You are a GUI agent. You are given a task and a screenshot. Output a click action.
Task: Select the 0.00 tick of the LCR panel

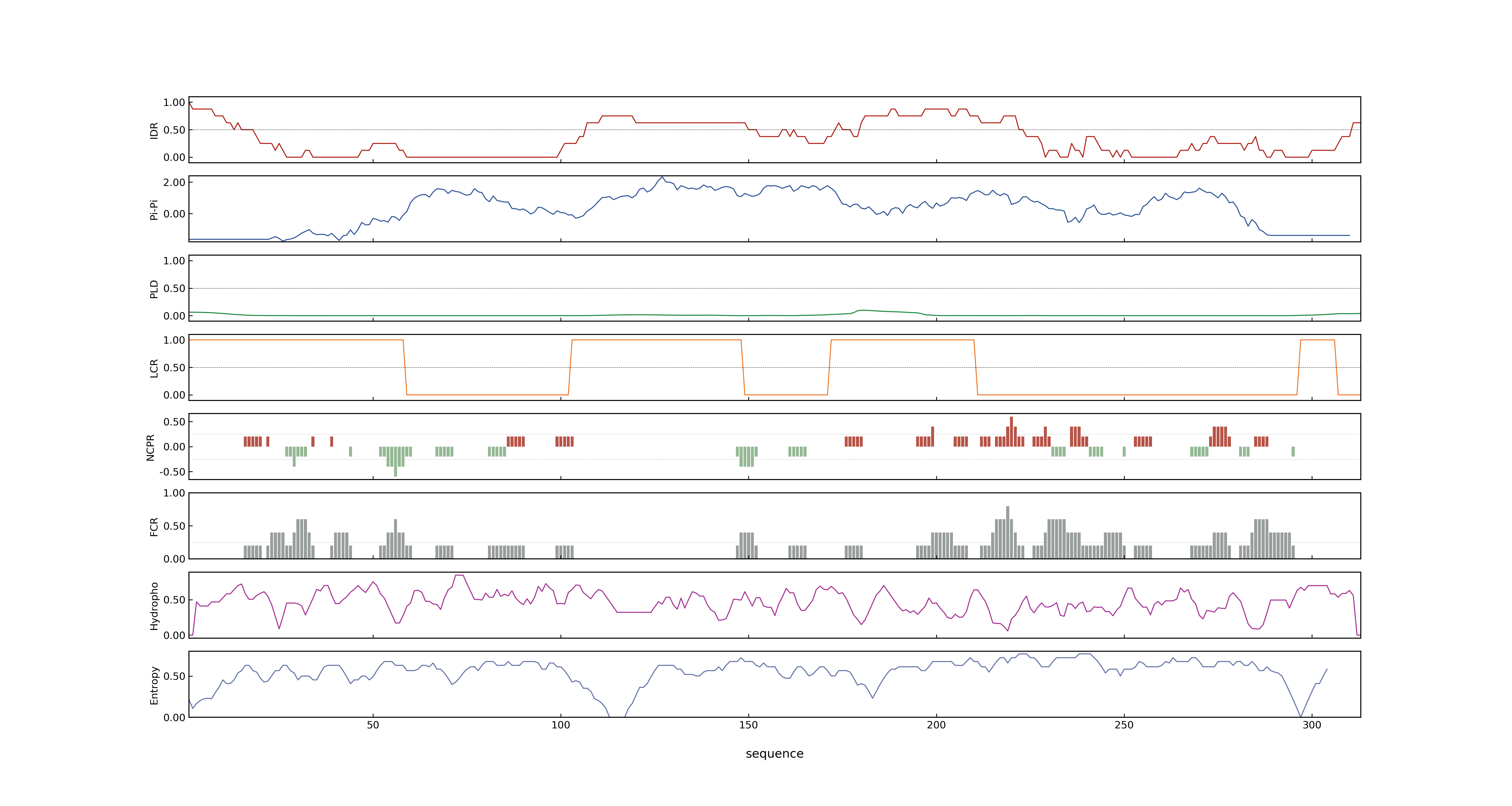coord(174,395)
